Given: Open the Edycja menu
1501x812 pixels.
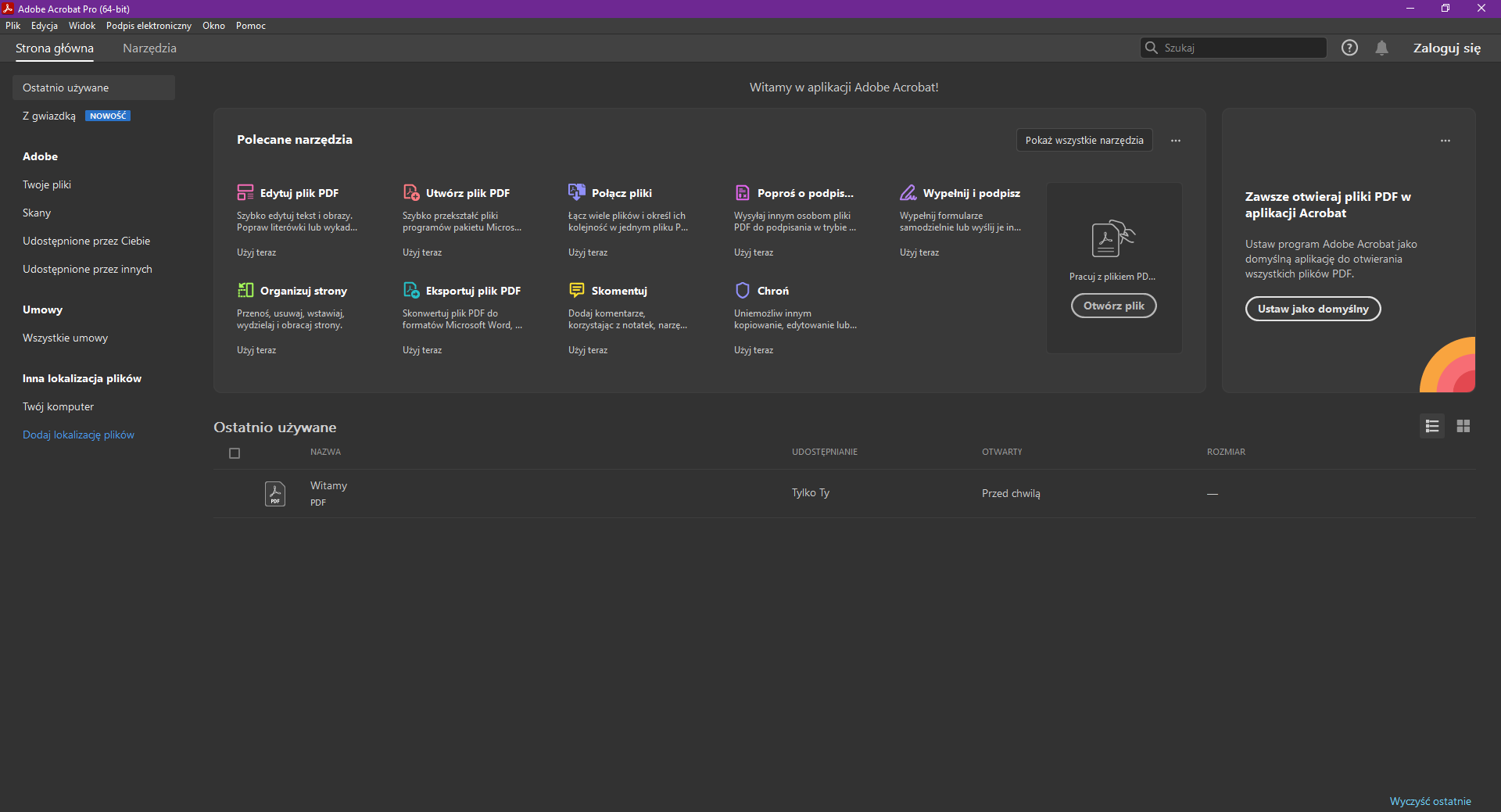Looking at the screenshot, I should 45,26.
